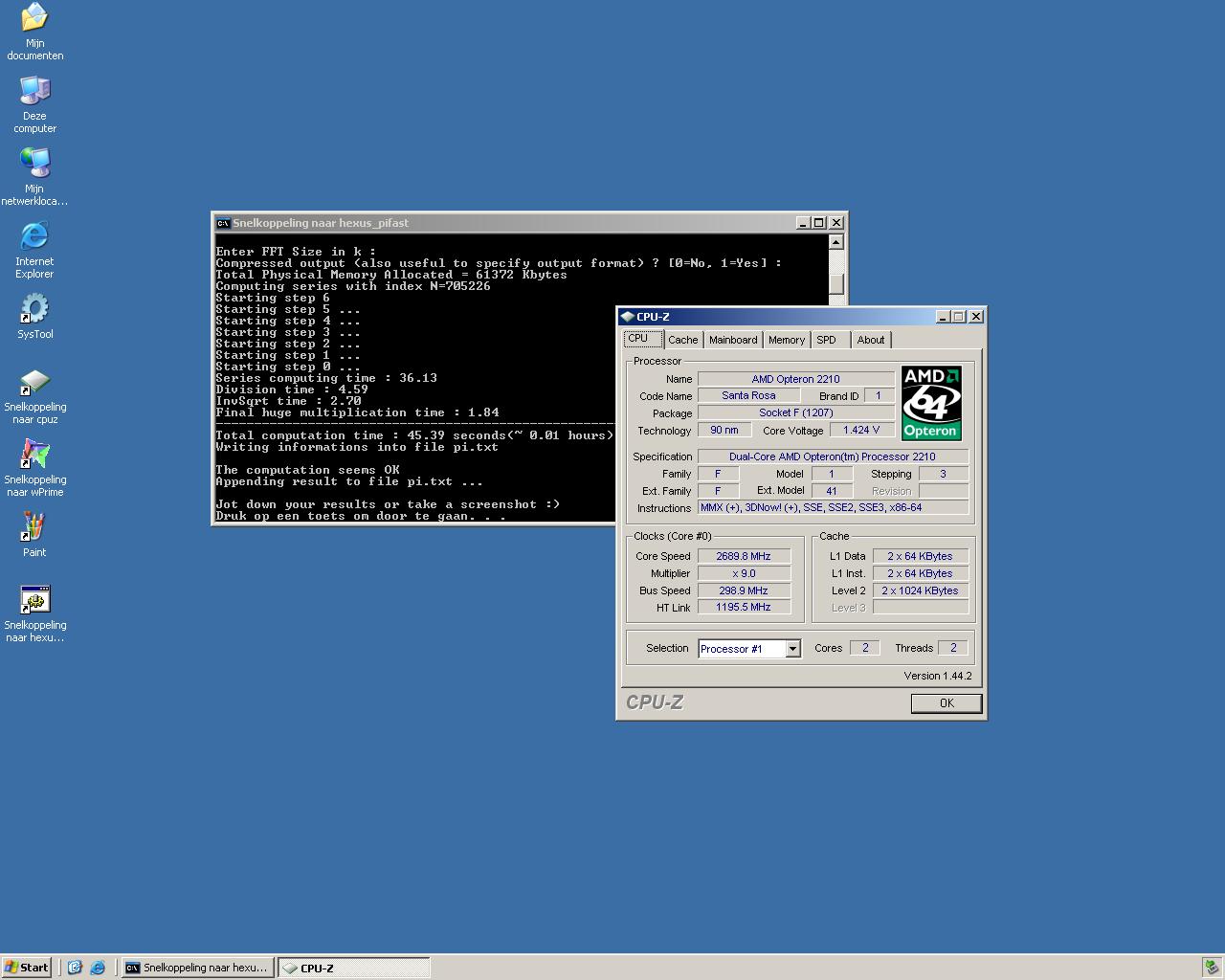Click 'Series computing time : 36.13' line
Viewport: 1225px width, 980px height.
point(326,378)
